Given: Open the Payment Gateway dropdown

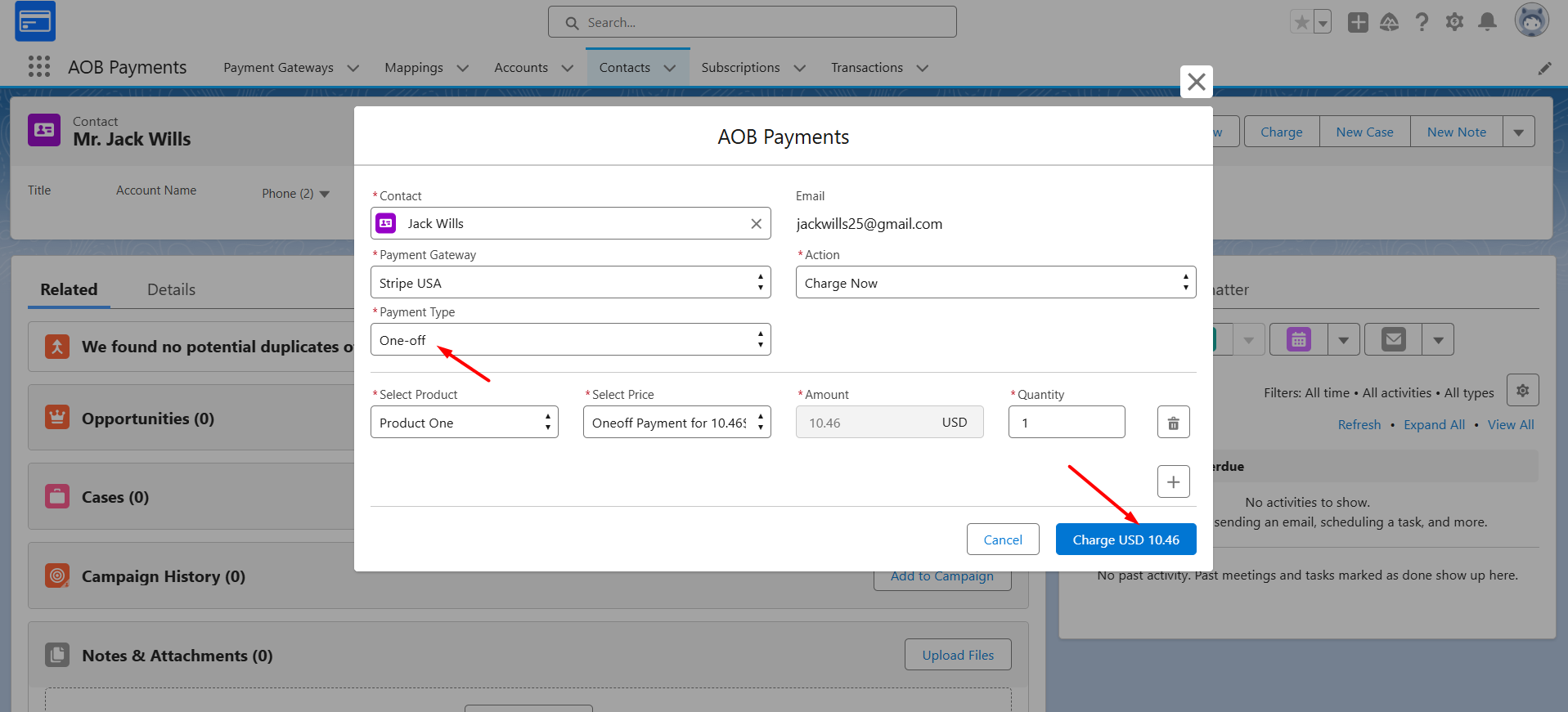Looking at the screenshot, I should [x=571, y=283].
